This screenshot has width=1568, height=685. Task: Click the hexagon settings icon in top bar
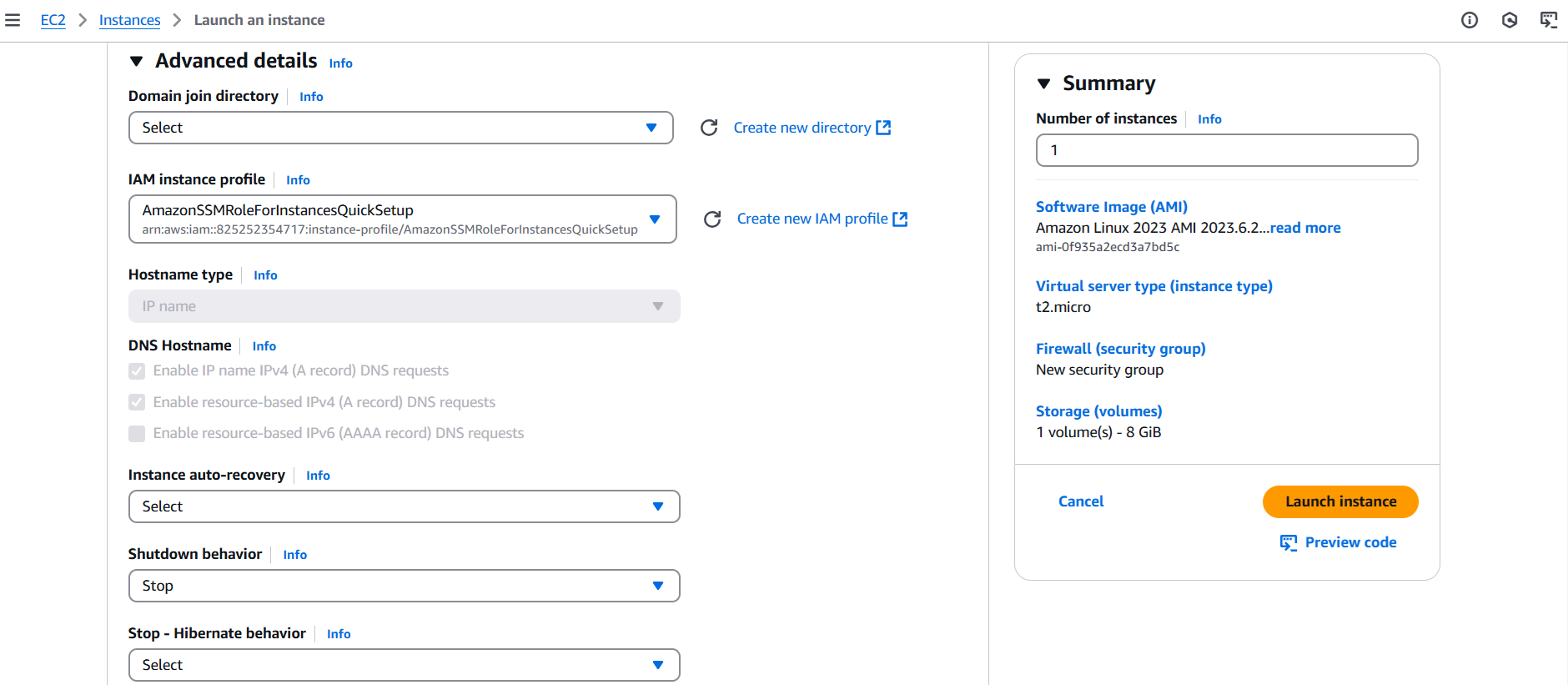point(1509,20)
